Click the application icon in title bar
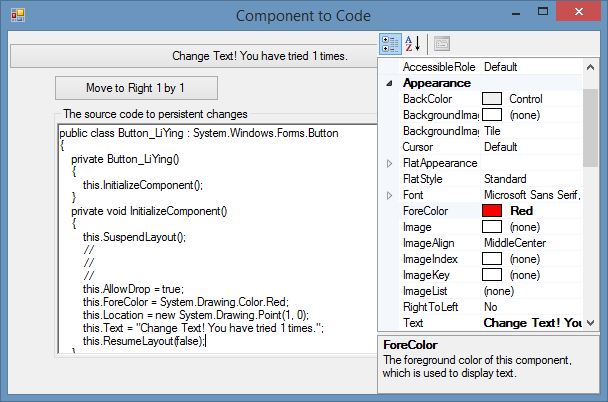Viewport: 608px width, 402px height. coord(18,16)
